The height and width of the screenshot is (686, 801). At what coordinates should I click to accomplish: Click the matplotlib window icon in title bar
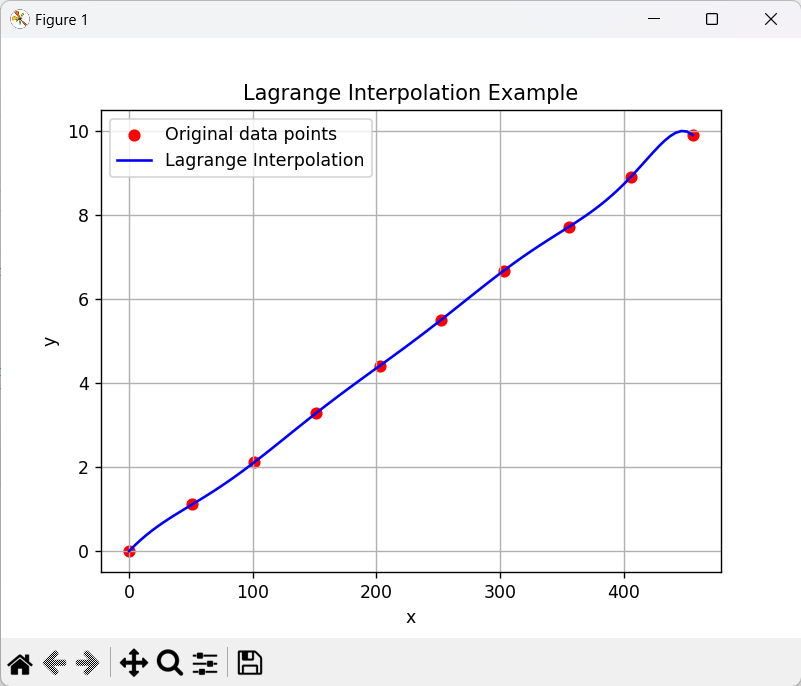[19, 19]
